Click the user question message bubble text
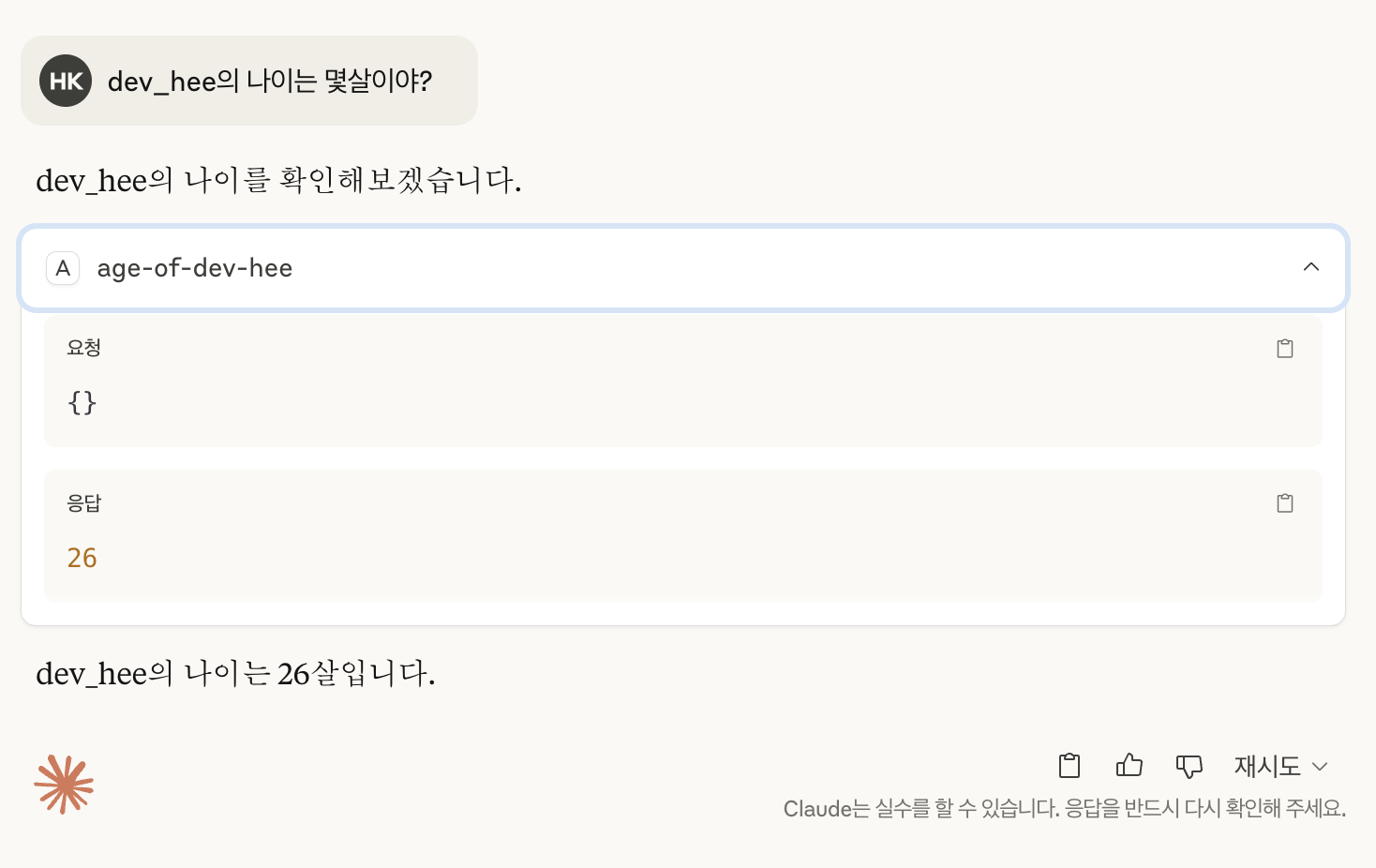The image size is (1376, 868). 270,82
